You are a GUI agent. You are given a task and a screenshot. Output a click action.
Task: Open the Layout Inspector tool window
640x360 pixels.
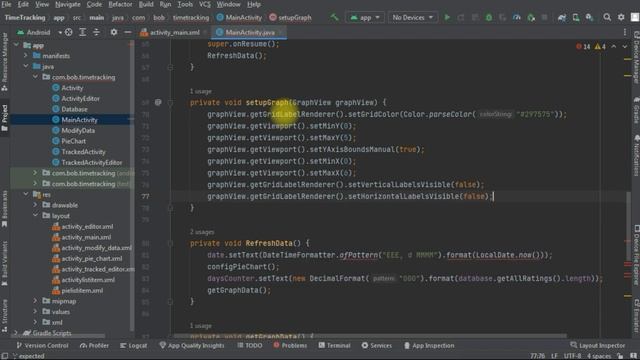[598, 345]
